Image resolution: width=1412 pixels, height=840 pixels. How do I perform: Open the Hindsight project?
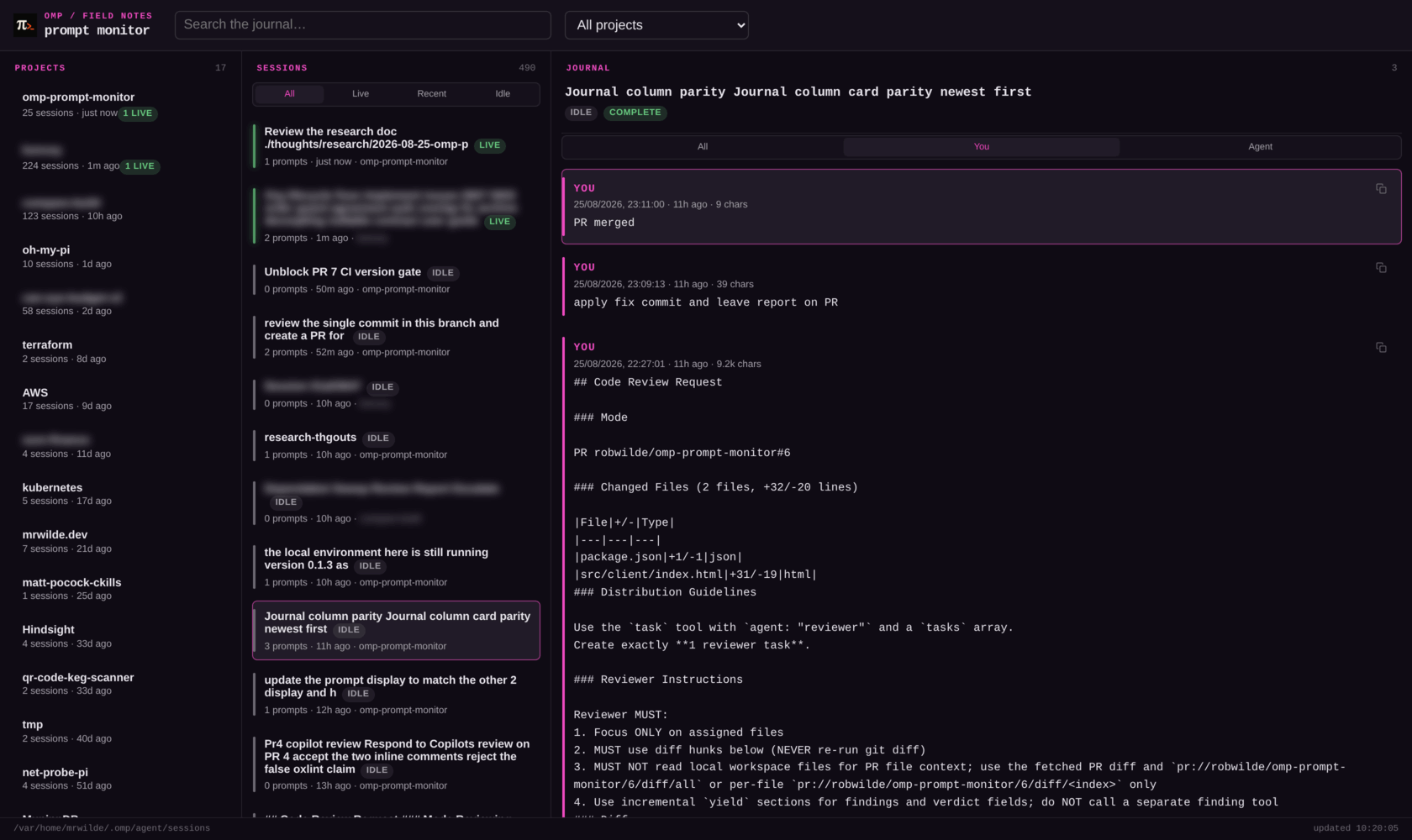tap(121, 637)
